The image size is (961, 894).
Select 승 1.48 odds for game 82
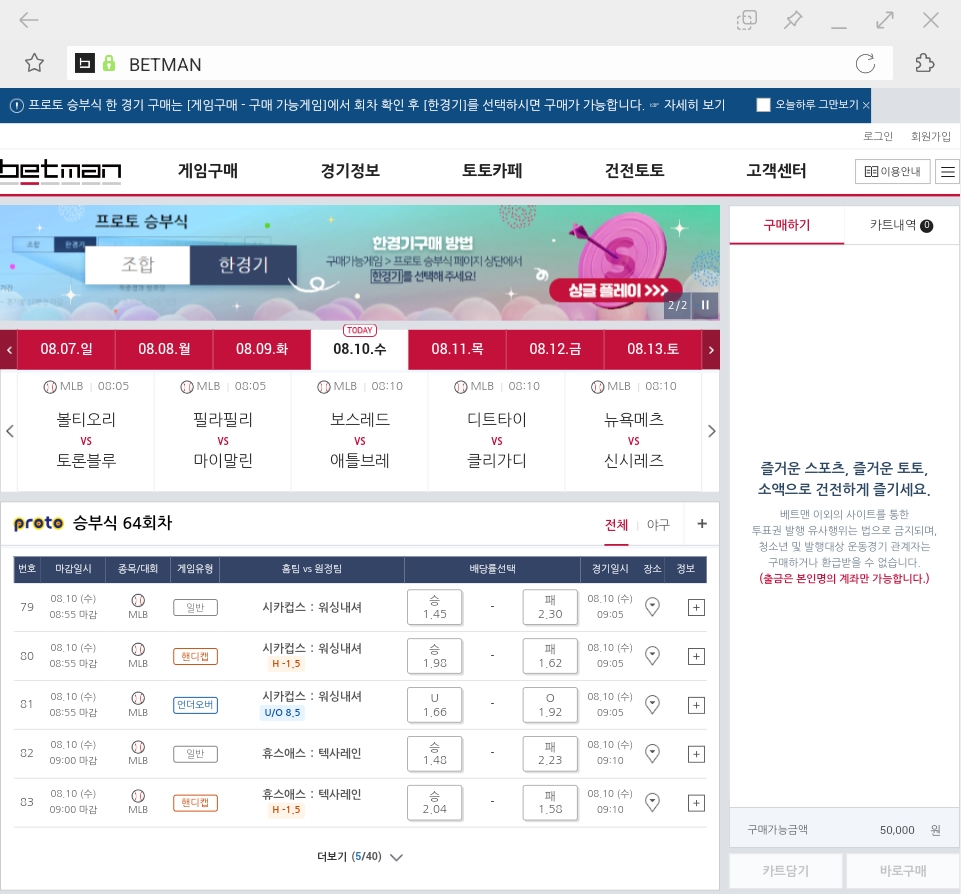click(435, 754)
